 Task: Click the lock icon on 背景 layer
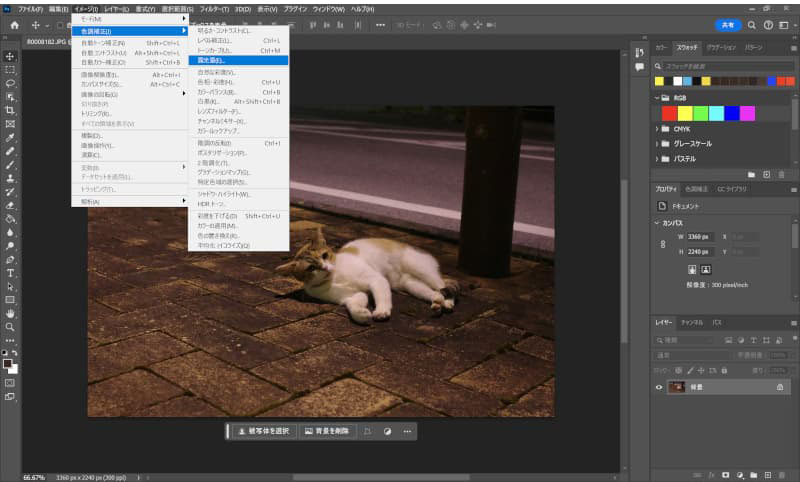click(x=779, y=386)
